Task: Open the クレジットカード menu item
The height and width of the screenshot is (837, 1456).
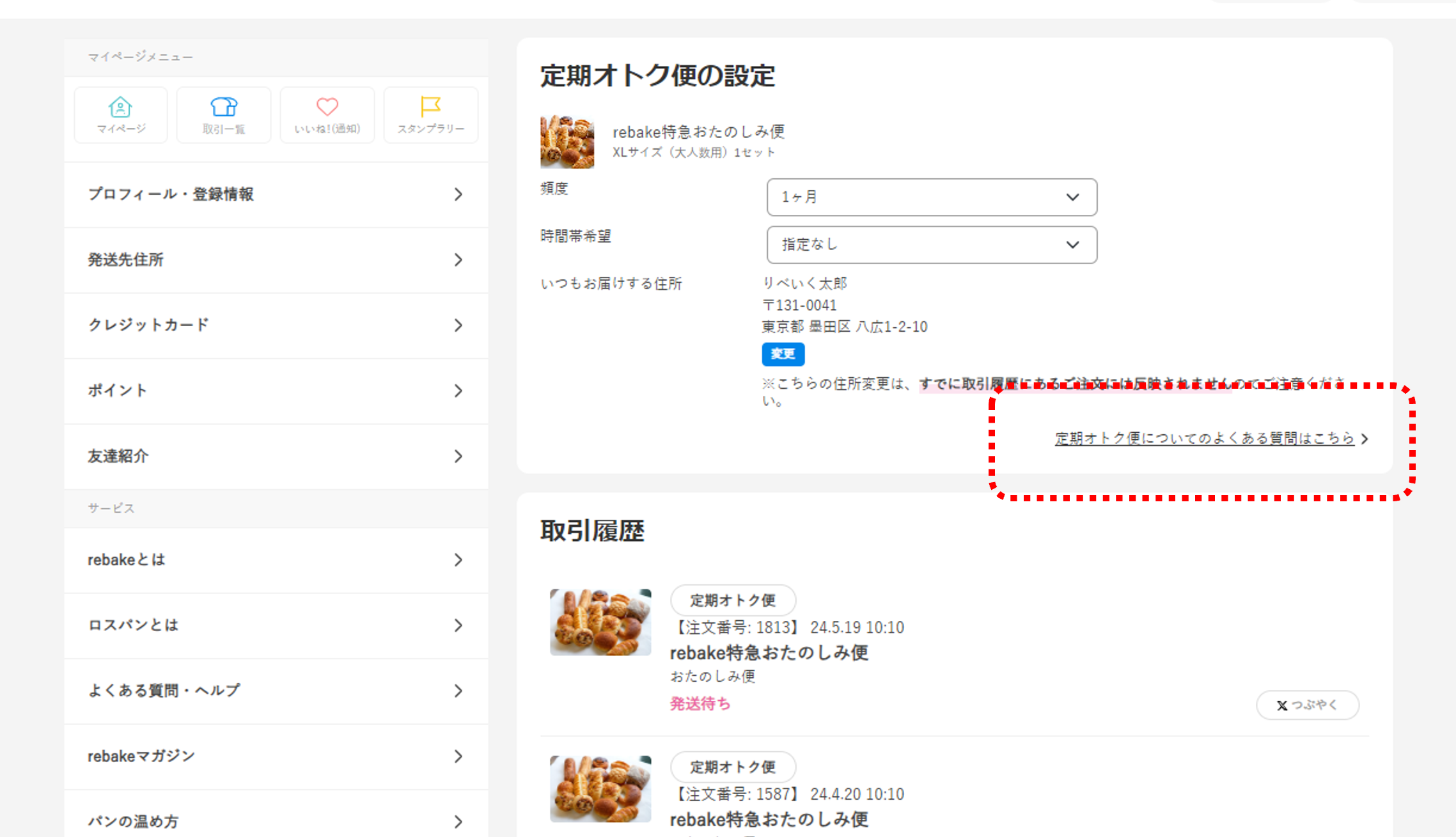Action: click(276, 325)
